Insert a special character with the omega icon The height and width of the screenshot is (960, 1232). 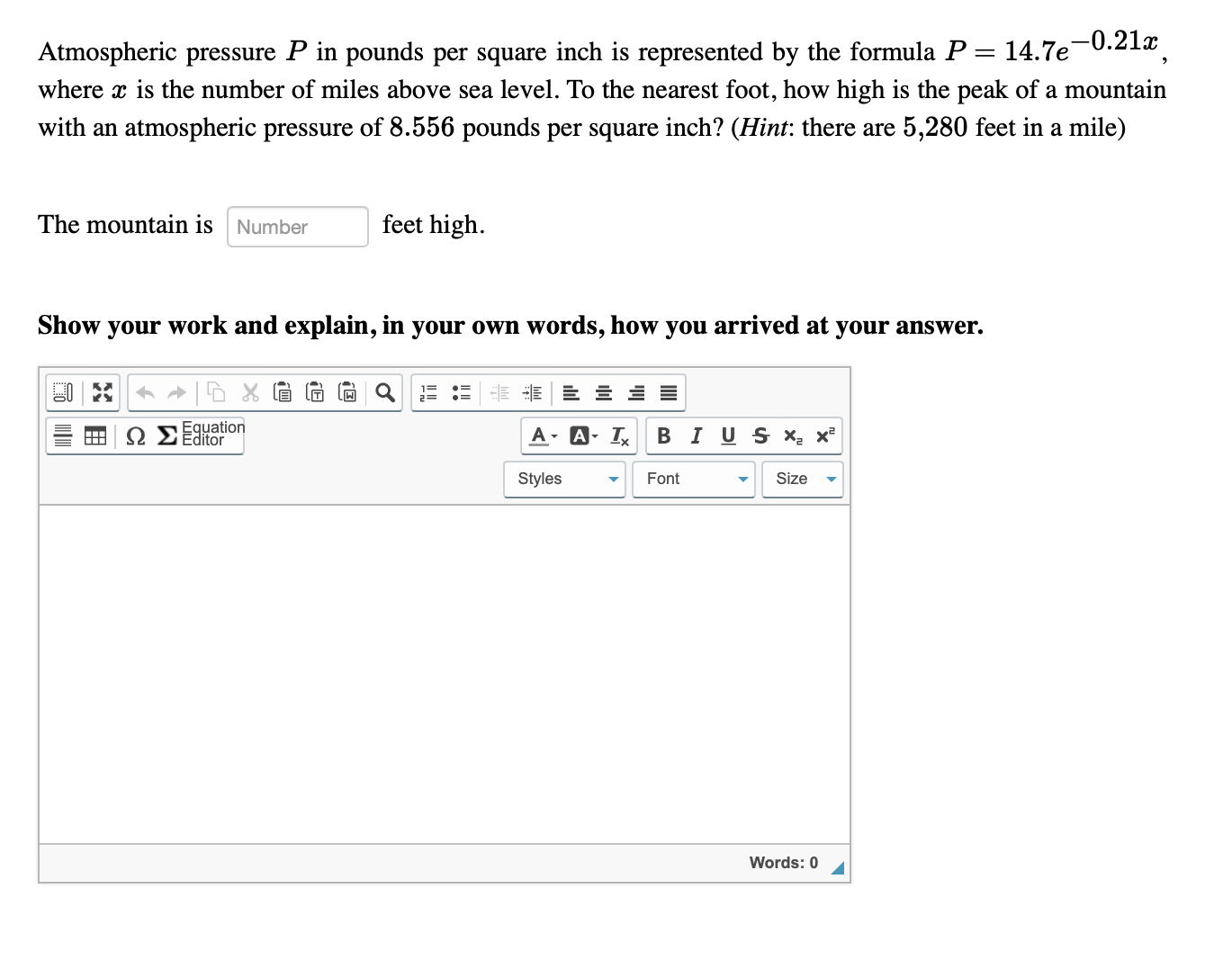click(x=135, y=435)
